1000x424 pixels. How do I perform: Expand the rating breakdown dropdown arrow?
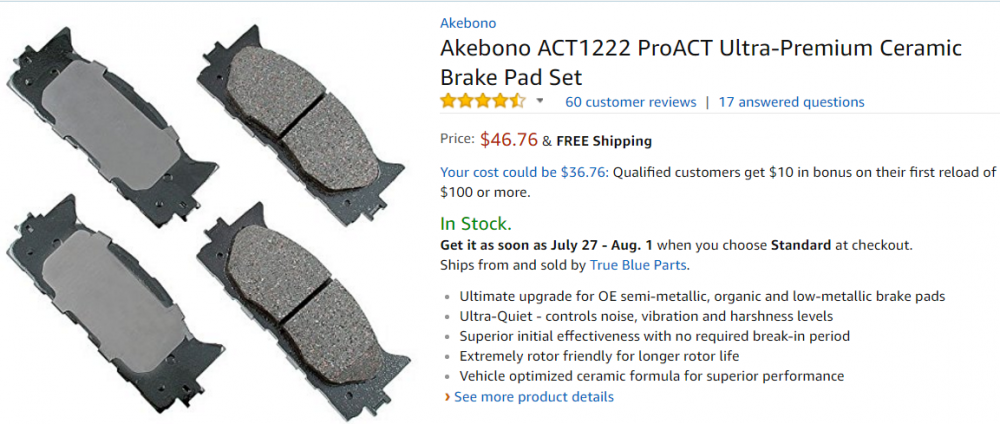point(540,101)
